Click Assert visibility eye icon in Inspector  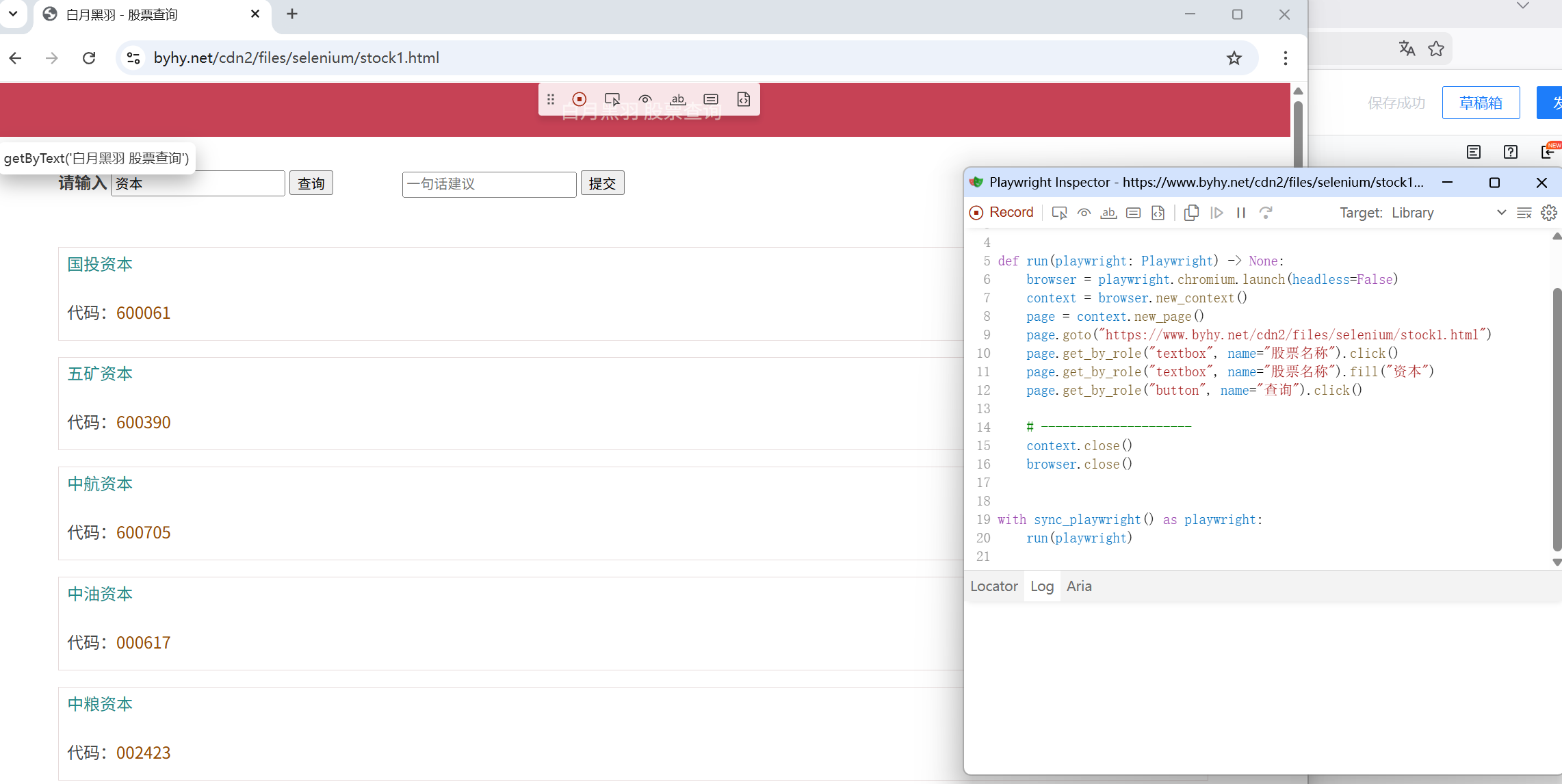[1084, 213]
